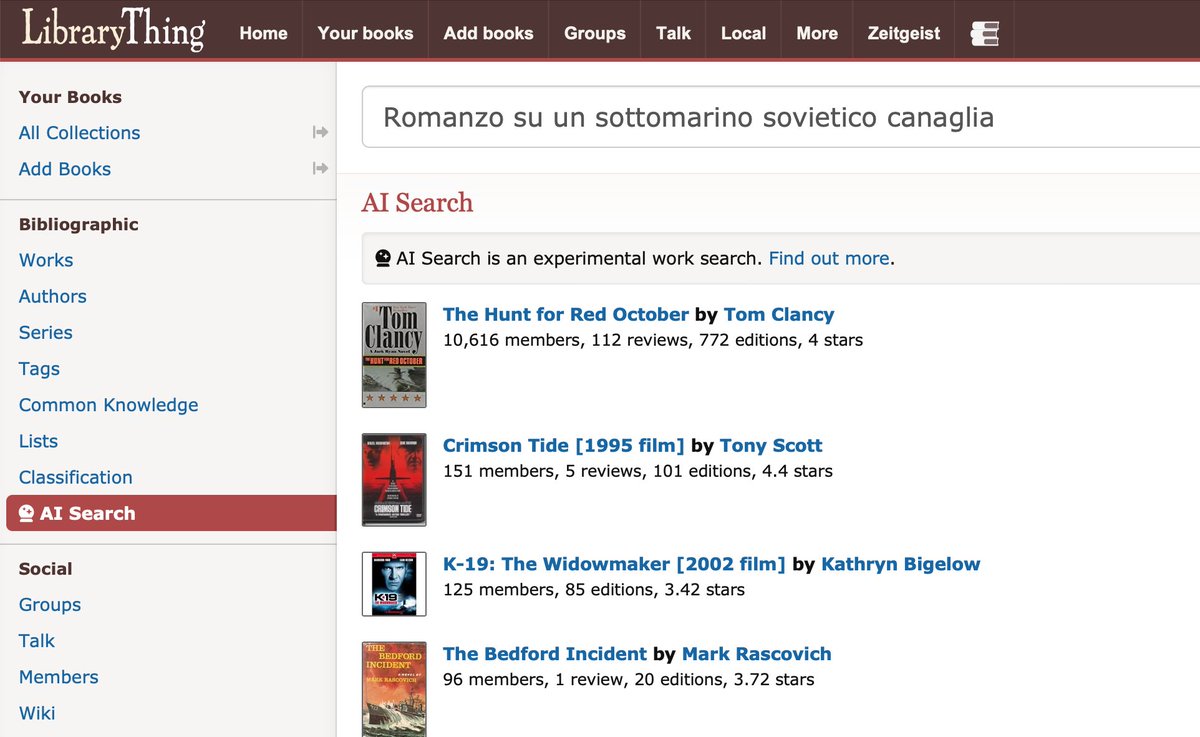
Task: Open Series in sidebar
Action: [46, 332]
